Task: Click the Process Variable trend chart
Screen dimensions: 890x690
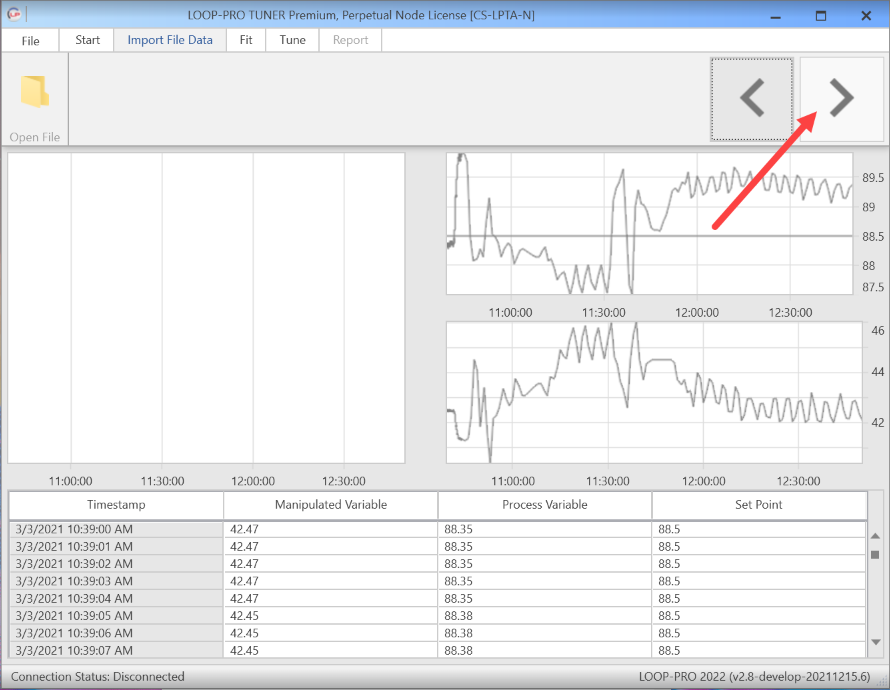Action: tap(649, 224)
